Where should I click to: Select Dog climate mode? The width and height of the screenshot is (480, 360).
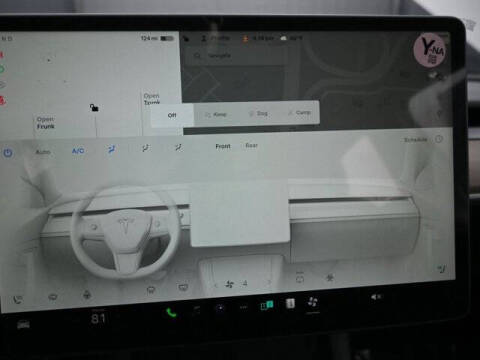tap(259, 113)
